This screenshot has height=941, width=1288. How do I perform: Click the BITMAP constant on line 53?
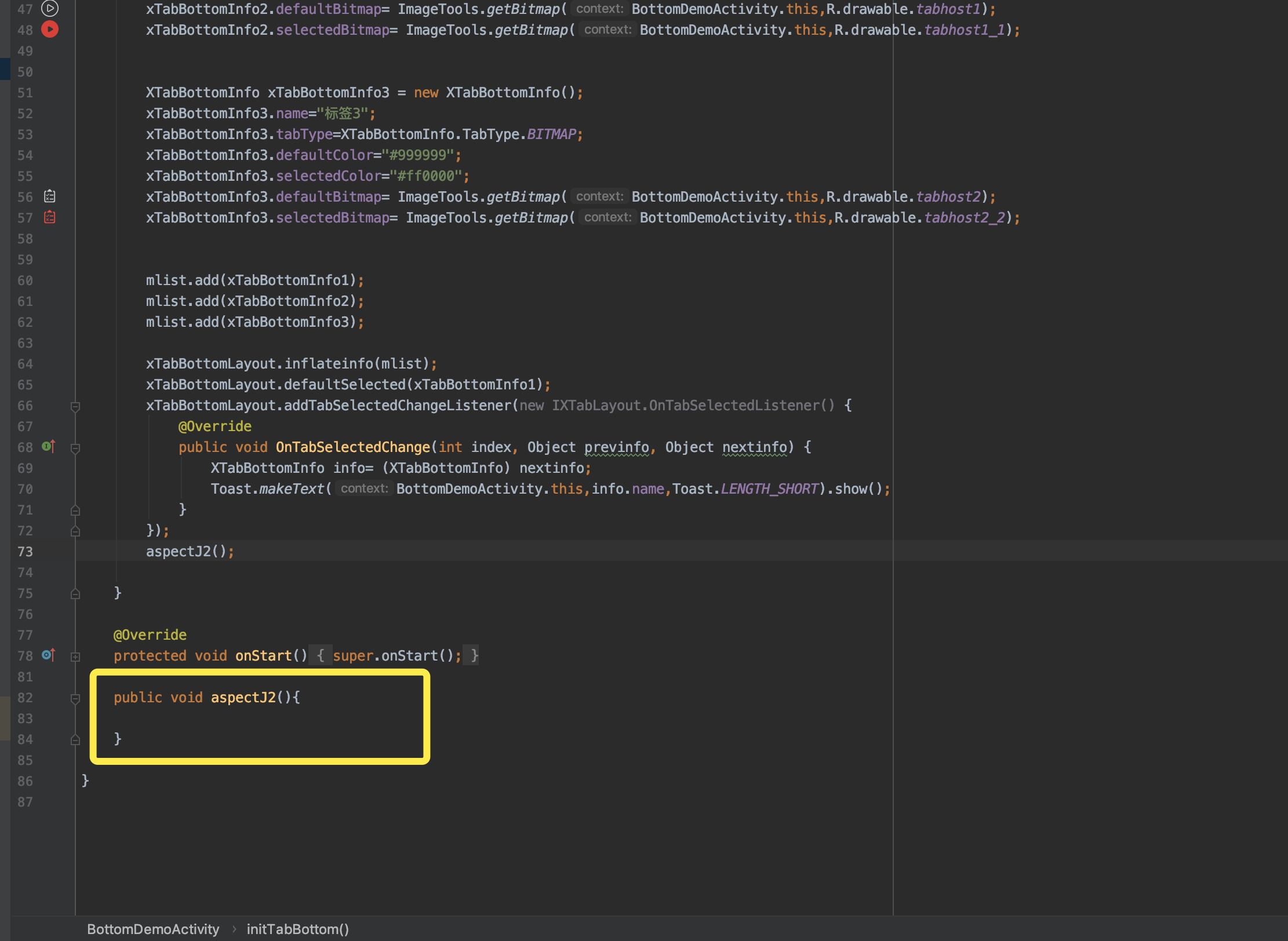[551, 134]
